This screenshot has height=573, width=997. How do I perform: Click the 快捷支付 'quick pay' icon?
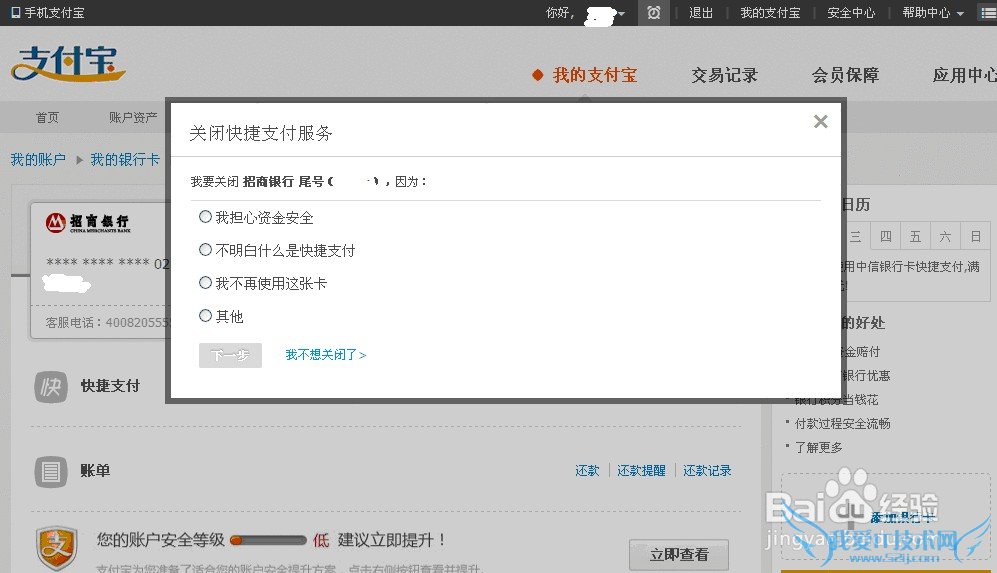tap(51, 386)
